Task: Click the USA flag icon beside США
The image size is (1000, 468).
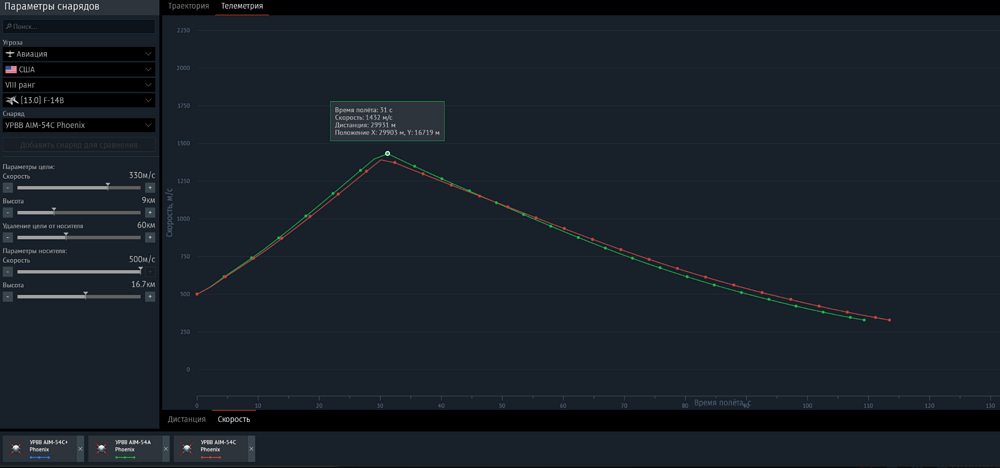Action: (x=11, y=69)
